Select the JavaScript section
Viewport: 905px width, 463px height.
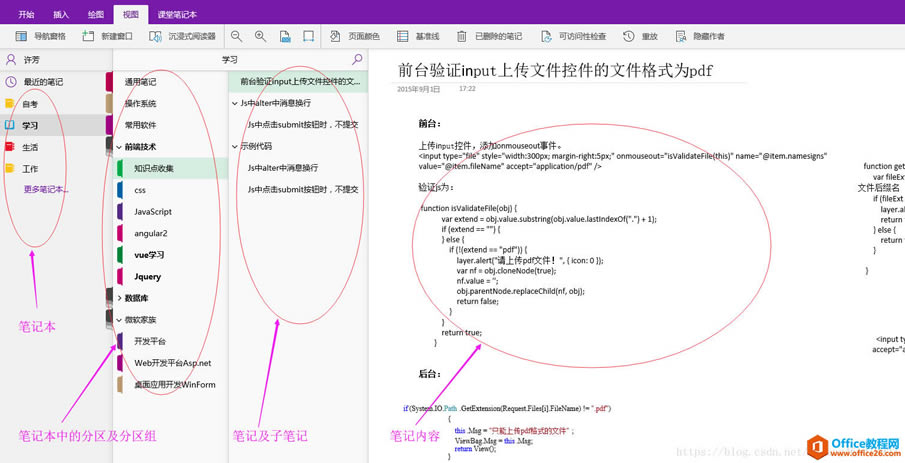(x=153, y=212)
